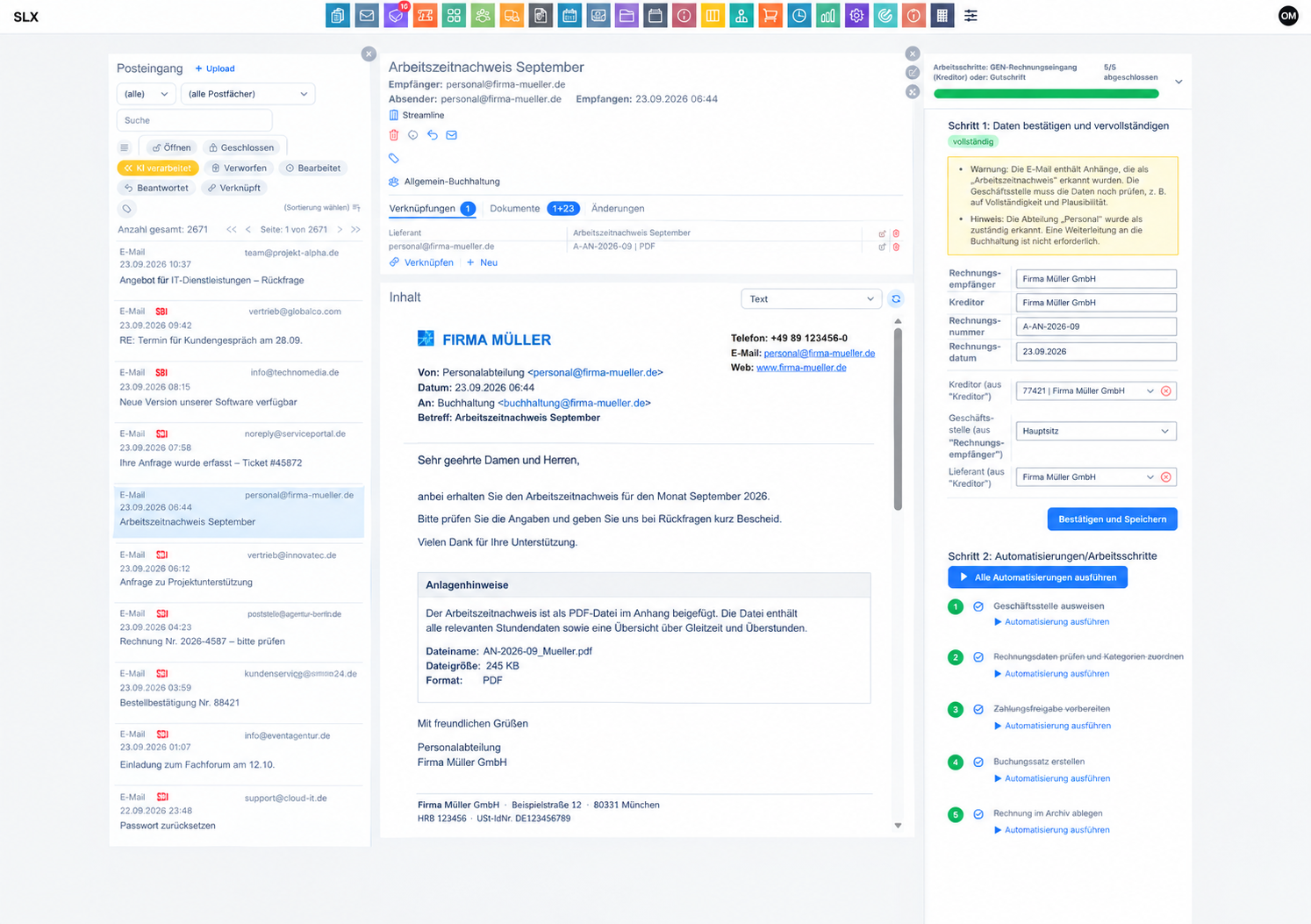The height and width of the screenshot is (924, 1311).
Task: Open the Geschäftsstelle Hauptsitz dropdown
Action: [1096, 431]
